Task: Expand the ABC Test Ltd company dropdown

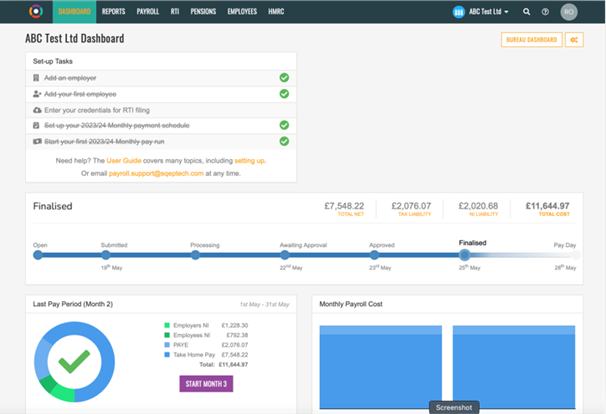Action: coord(489,12)
